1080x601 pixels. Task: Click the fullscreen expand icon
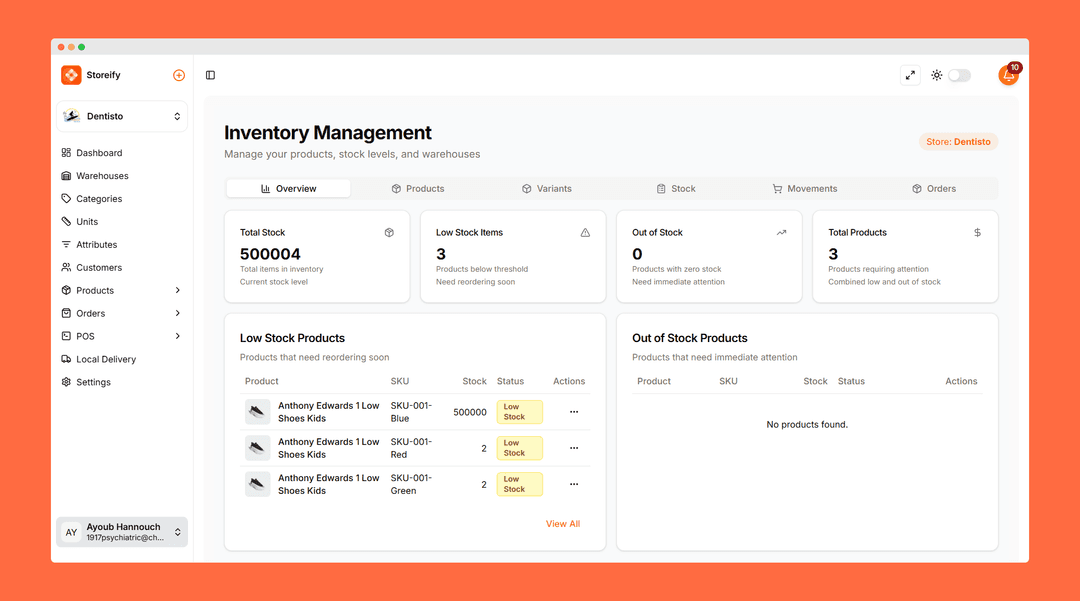click(910, 75)
